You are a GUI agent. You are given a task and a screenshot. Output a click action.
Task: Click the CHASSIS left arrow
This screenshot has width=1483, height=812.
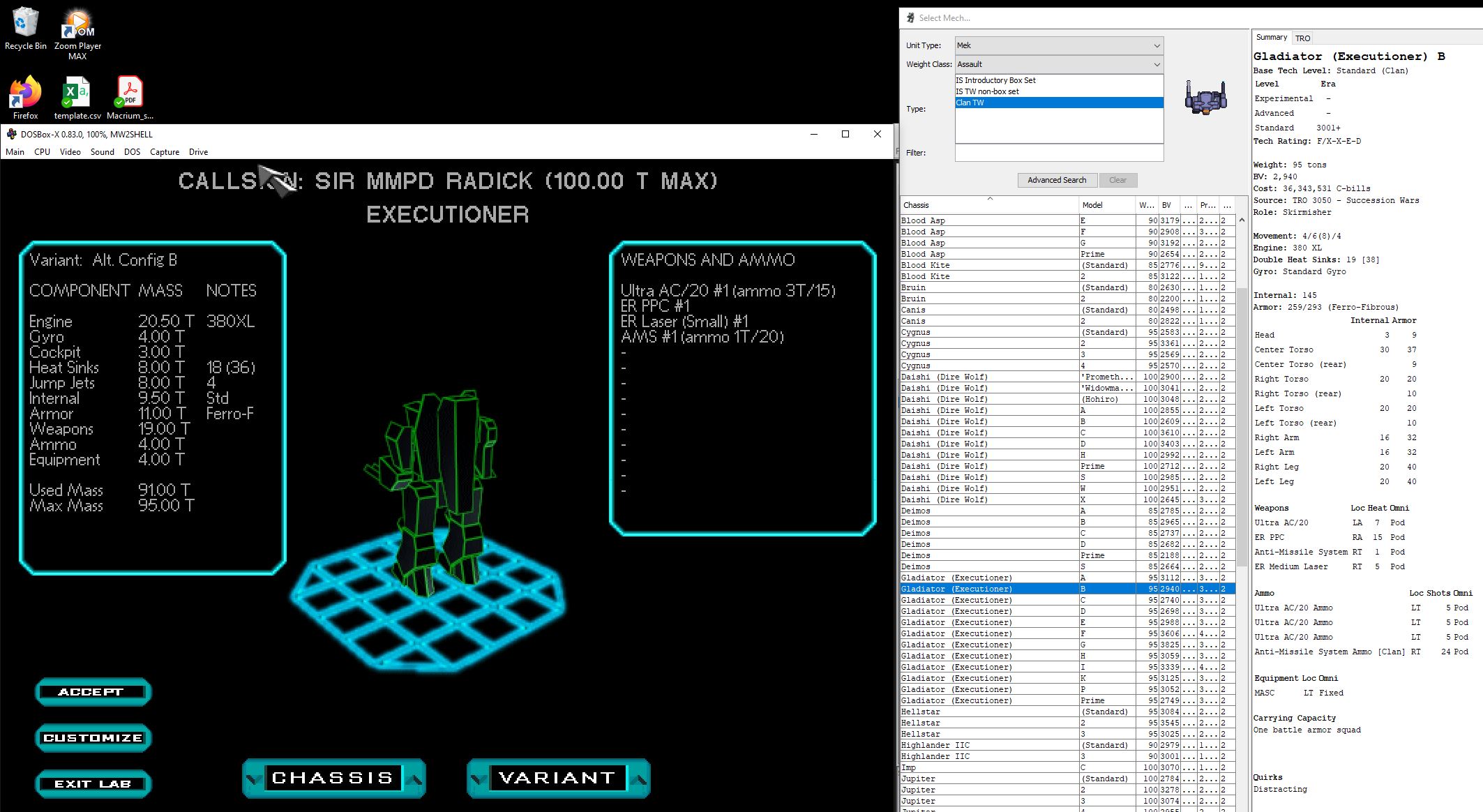(254, 779)
